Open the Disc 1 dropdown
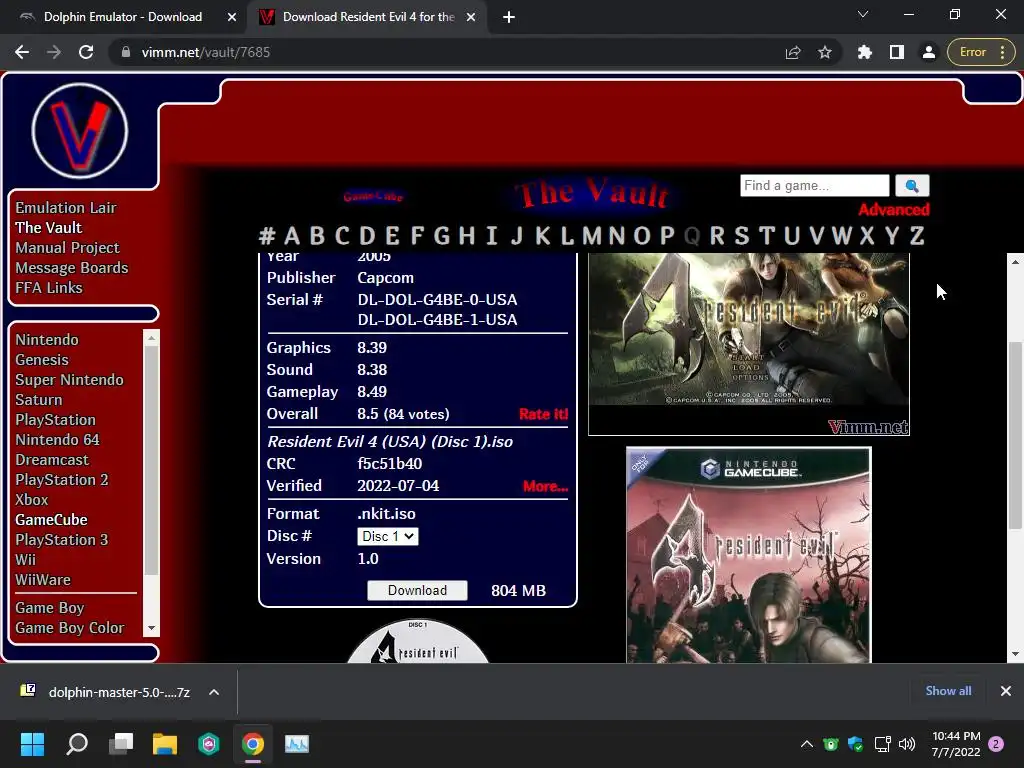 (388, 536)
